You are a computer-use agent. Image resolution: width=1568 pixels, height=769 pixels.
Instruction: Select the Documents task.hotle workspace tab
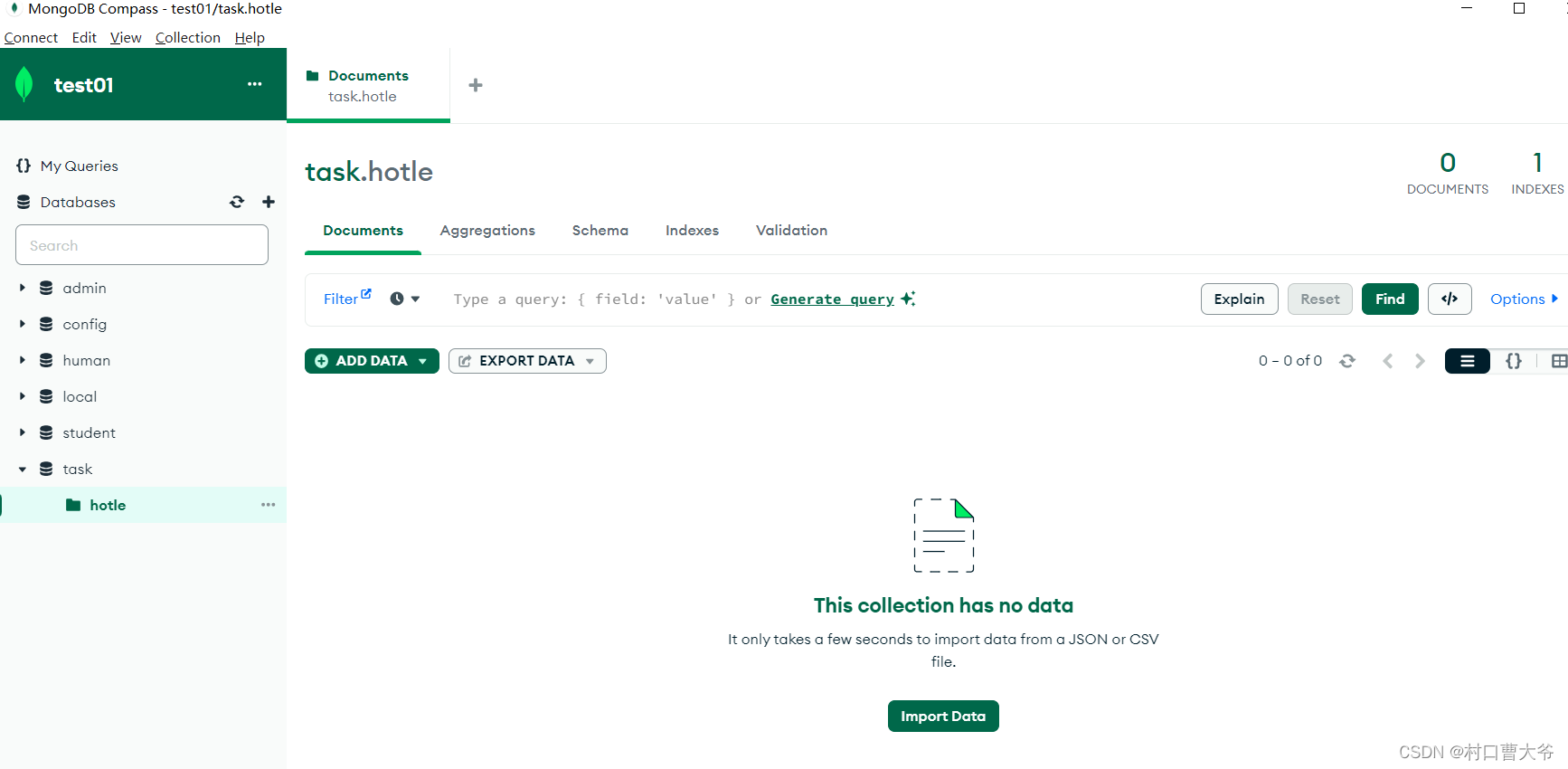click(x=368, y=85)
